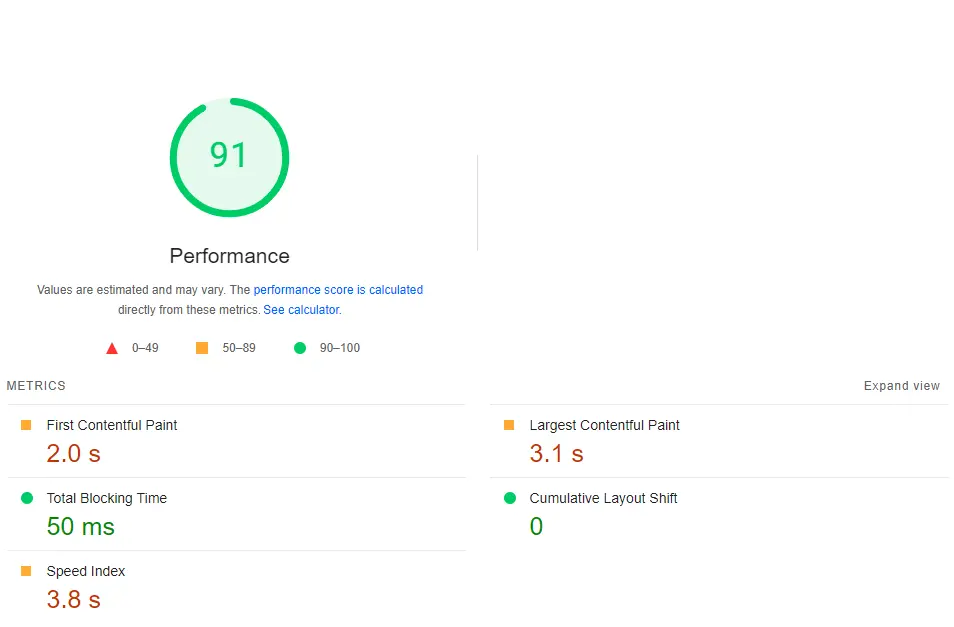The height and width of the screenshot is (627, 954).
Task: Click the Cumulative Layout Shift value 0
Action: pos(536,527)
